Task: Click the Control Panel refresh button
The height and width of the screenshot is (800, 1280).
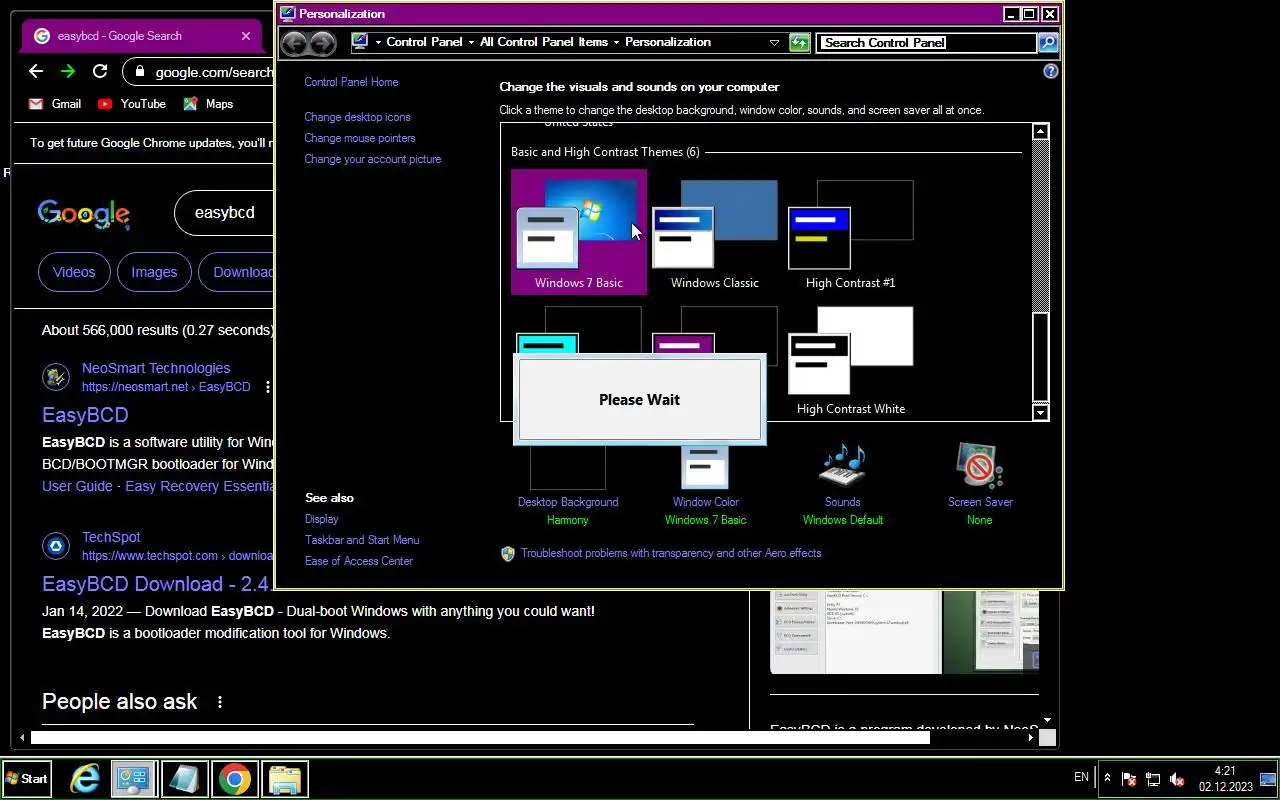Action: (x=799, y=42)
